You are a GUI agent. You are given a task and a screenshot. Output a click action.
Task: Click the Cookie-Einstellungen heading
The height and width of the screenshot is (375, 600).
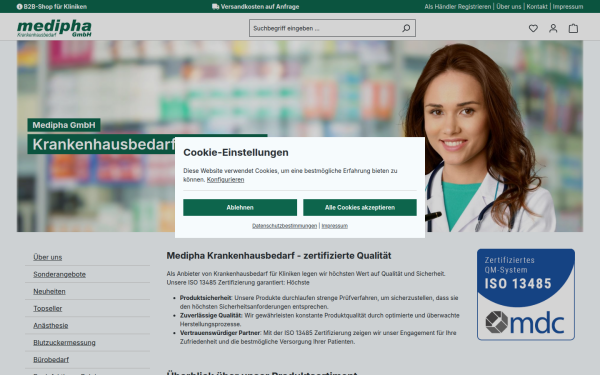click(x=236, y=152)
